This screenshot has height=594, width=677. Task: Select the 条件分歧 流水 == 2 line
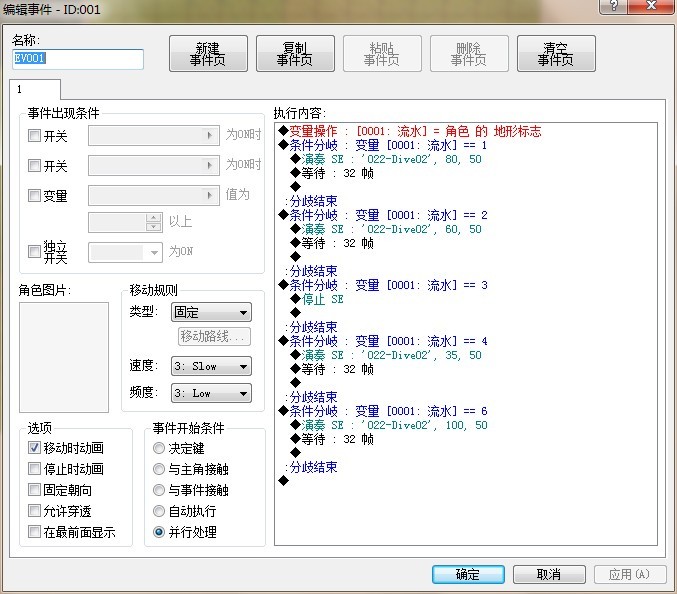pyautogui.click(x=383, y=215)
